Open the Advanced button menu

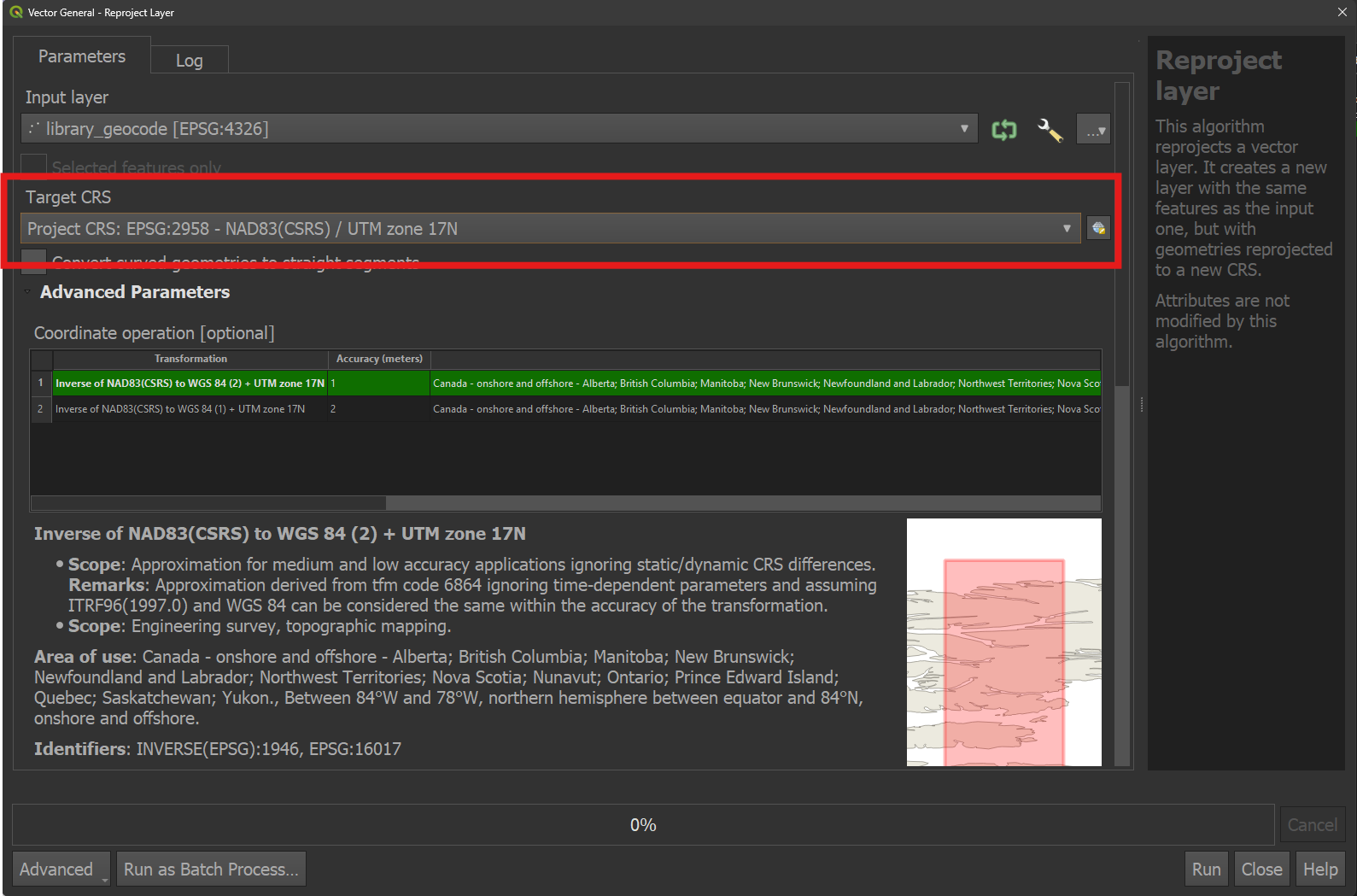click(x=61, y=869)
